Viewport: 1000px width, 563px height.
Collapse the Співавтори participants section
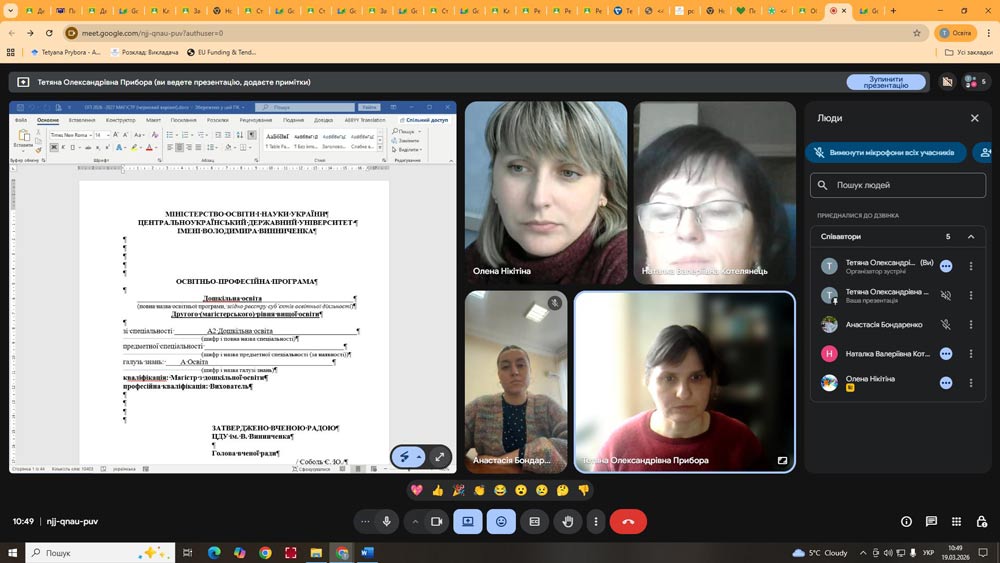pyautogui.click(x=970, y=237)
